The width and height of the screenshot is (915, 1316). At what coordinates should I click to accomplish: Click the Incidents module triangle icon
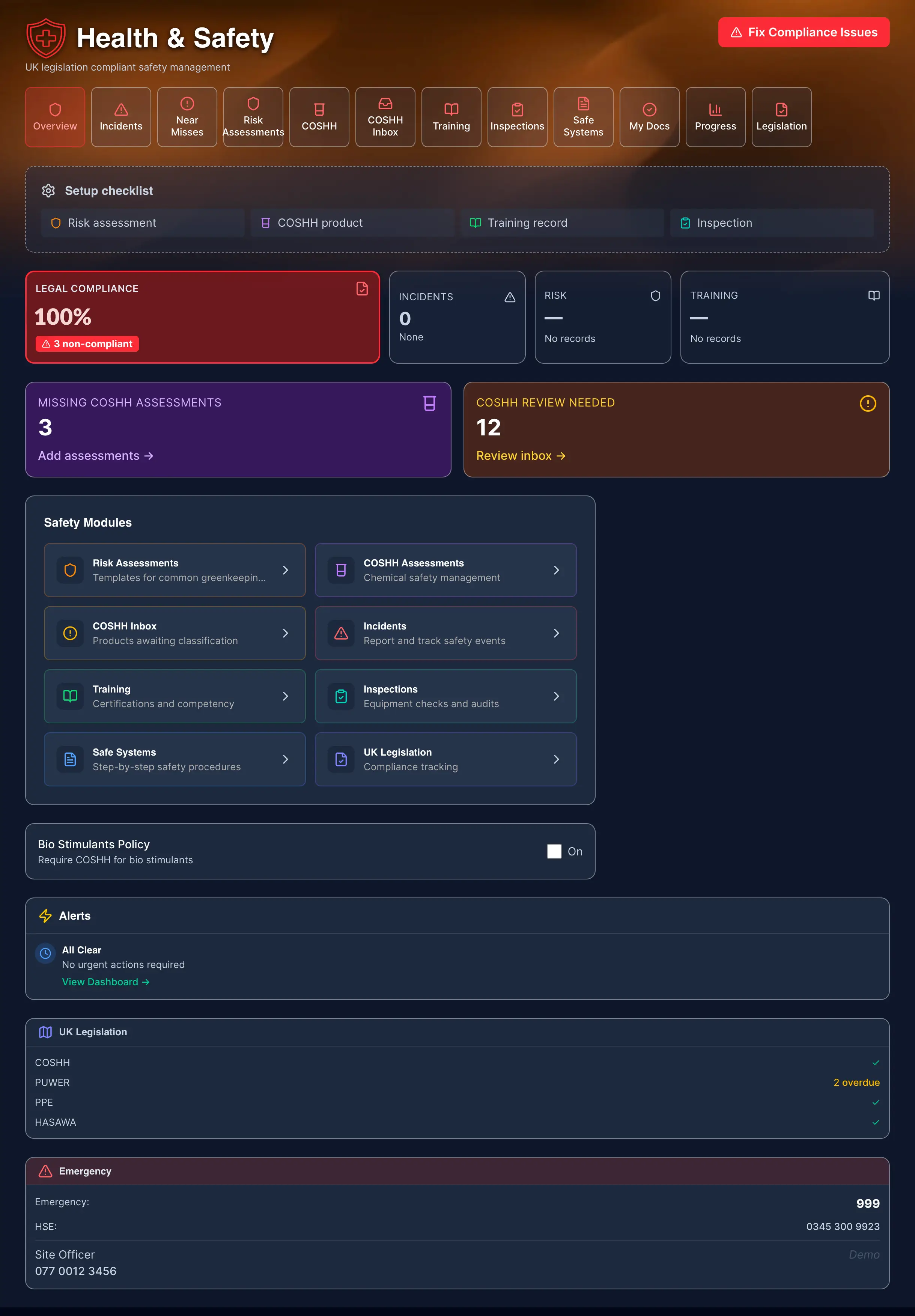(x=341, y=633)
